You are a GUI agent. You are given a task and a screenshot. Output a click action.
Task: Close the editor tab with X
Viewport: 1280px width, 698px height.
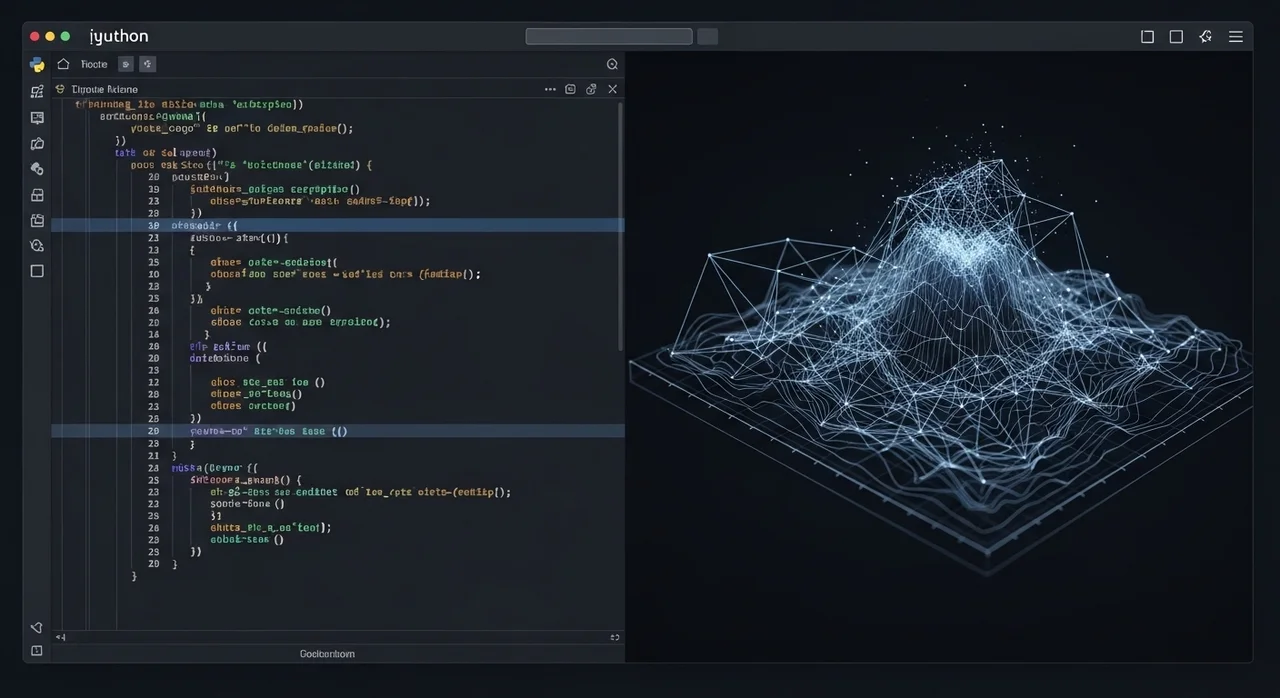tap(613, 89)
